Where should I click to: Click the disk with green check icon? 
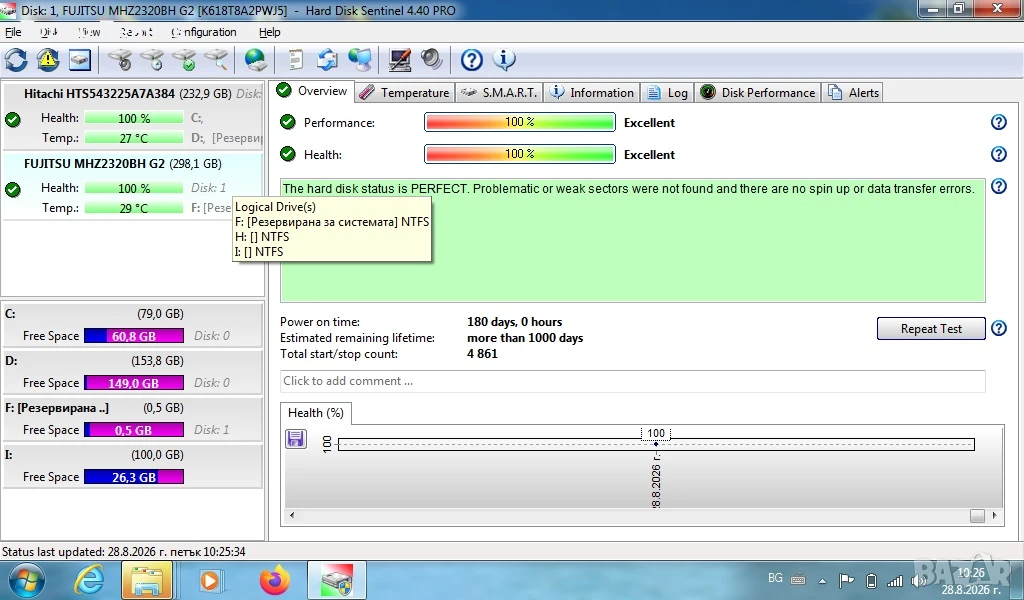coord(185,60)
